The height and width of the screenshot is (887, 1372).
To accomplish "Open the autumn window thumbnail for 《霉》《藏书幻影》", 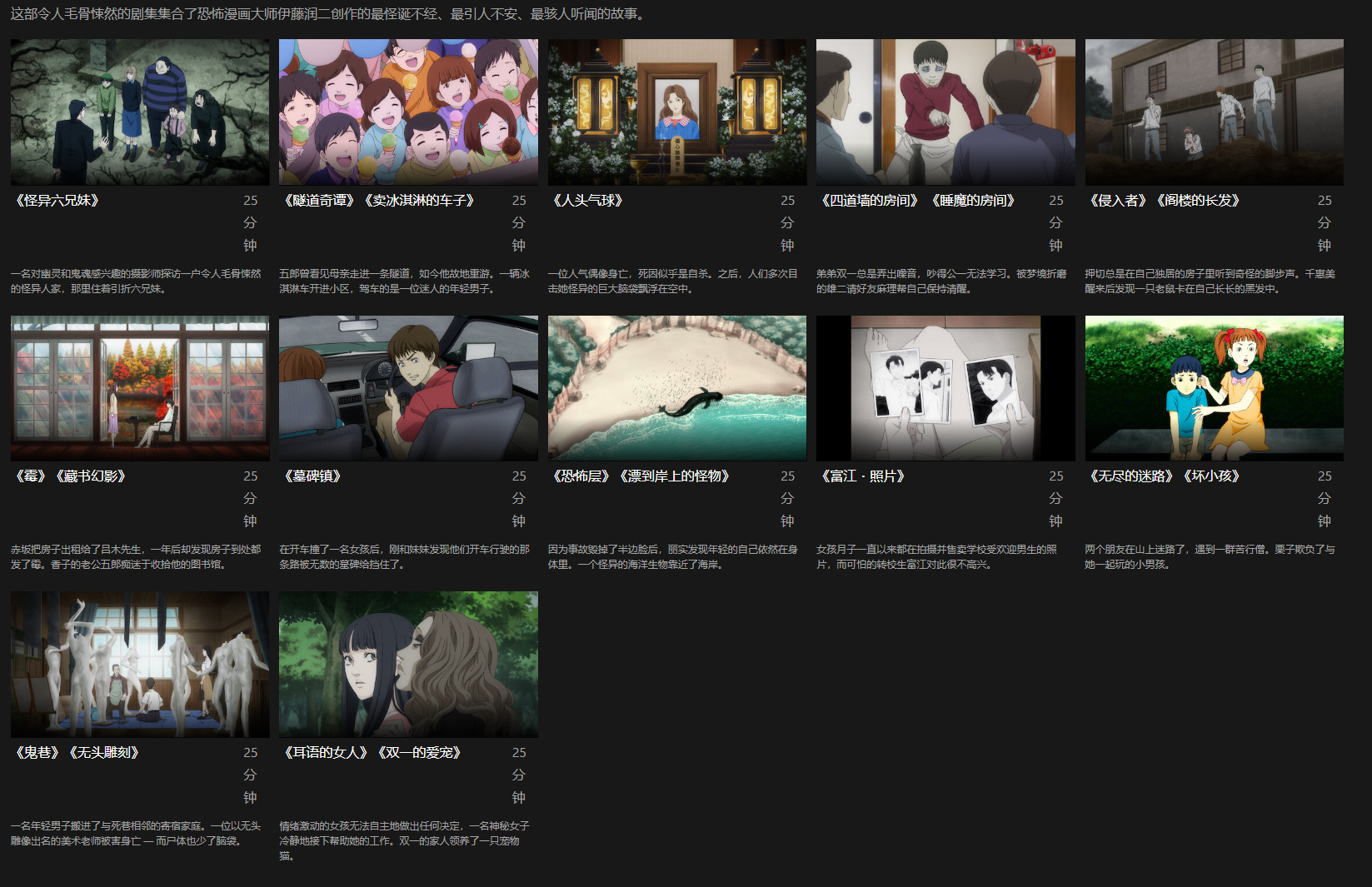I will click(140, 388).
